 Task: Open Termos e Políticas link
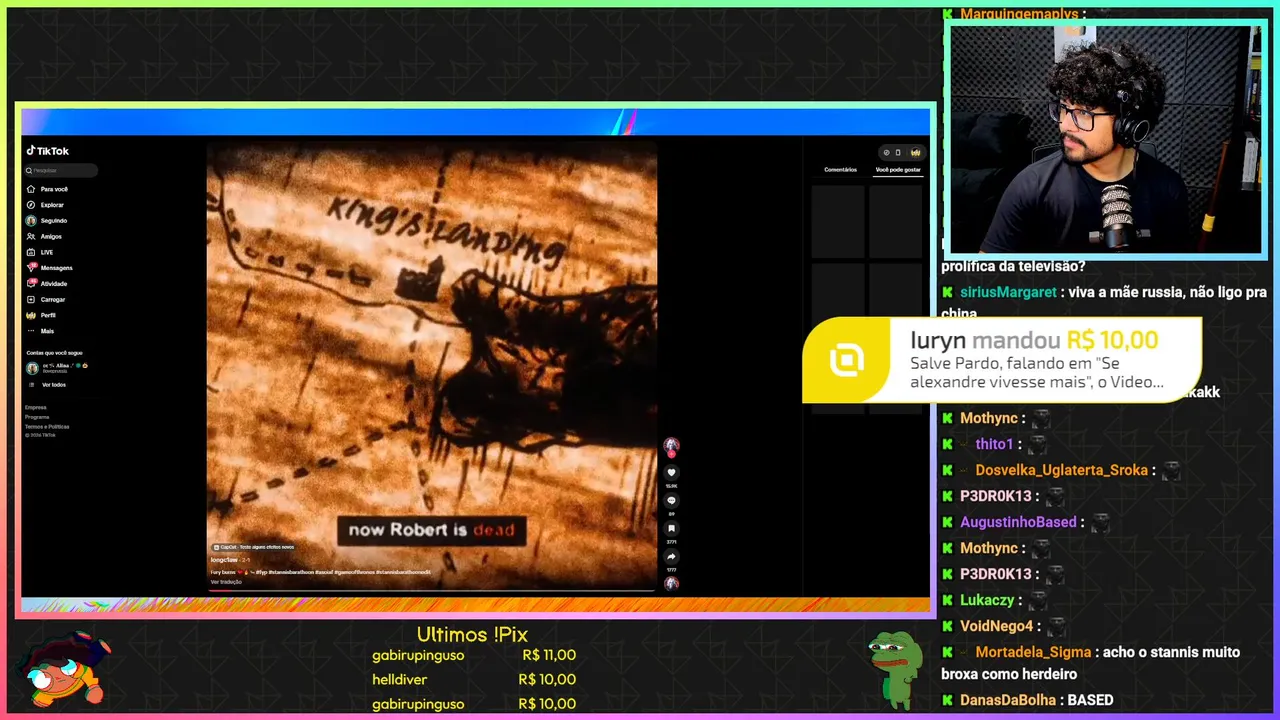click(x=47, y=426)
